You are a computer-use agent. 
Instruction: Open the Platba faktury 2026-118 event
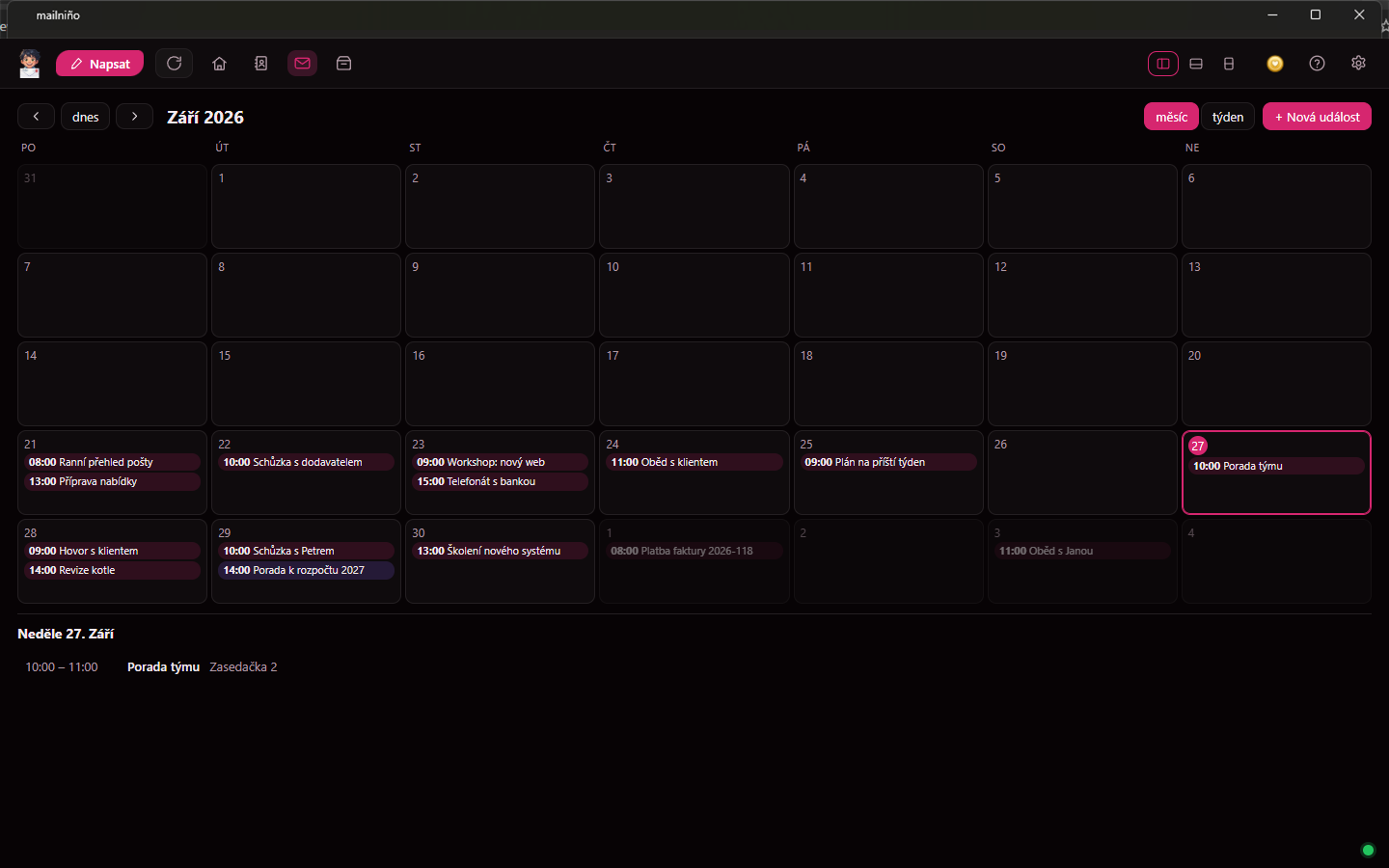click(x=694, y=552)
